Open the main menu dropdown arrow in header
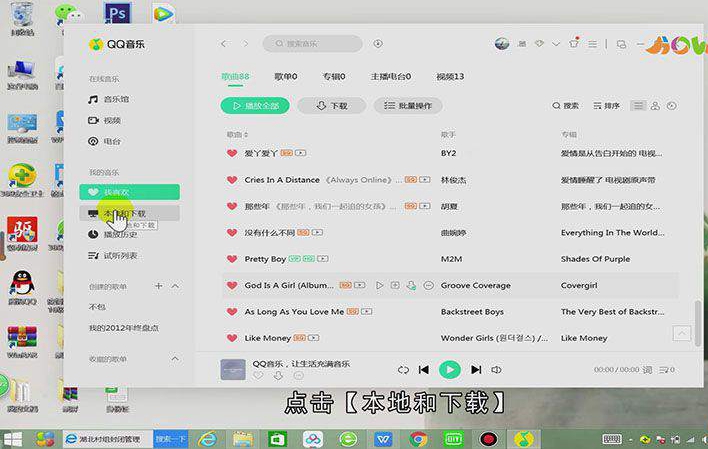This screenshot has height=449, width=708. pos(556,44)
